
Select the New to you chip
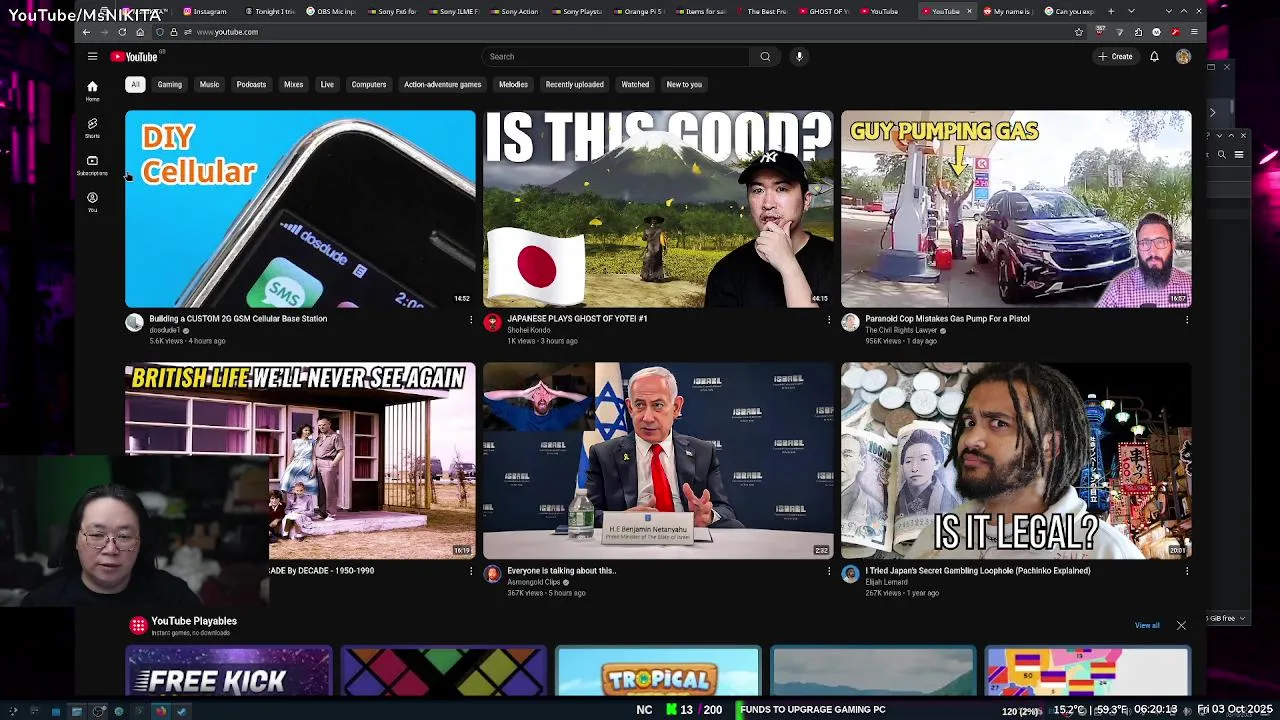(x=684, y=85)
